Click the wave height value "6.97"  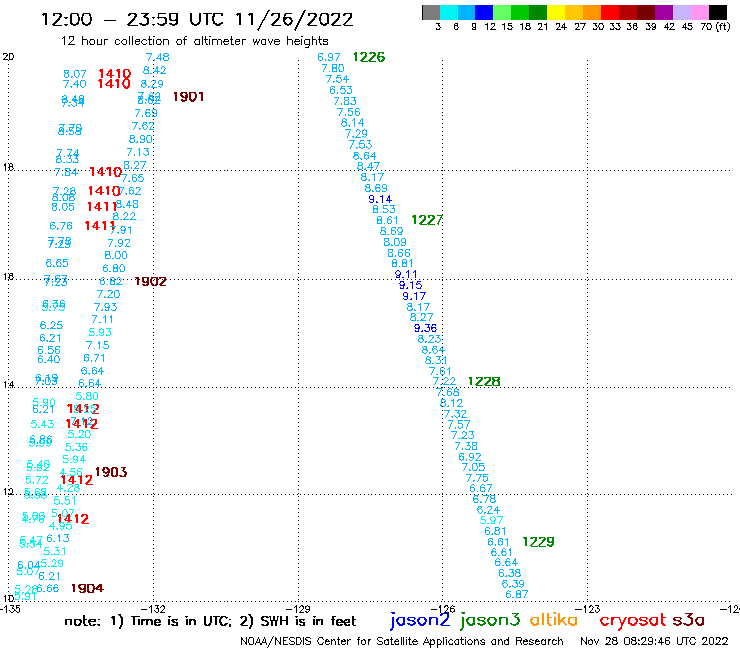329,57
